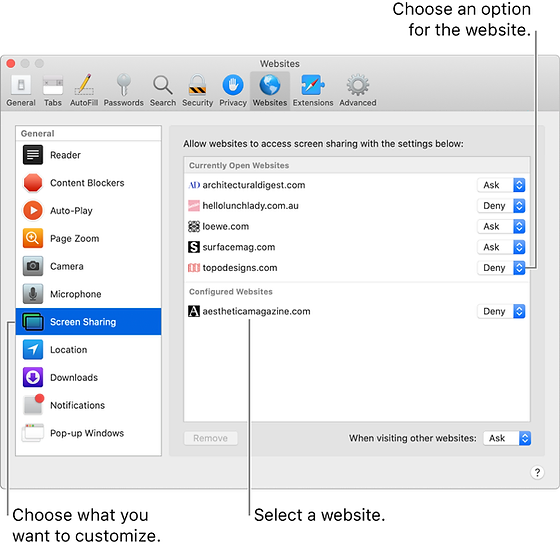
Task: Open the Websites globe icon
Action: pyautogui.click(x=270, y=85)
